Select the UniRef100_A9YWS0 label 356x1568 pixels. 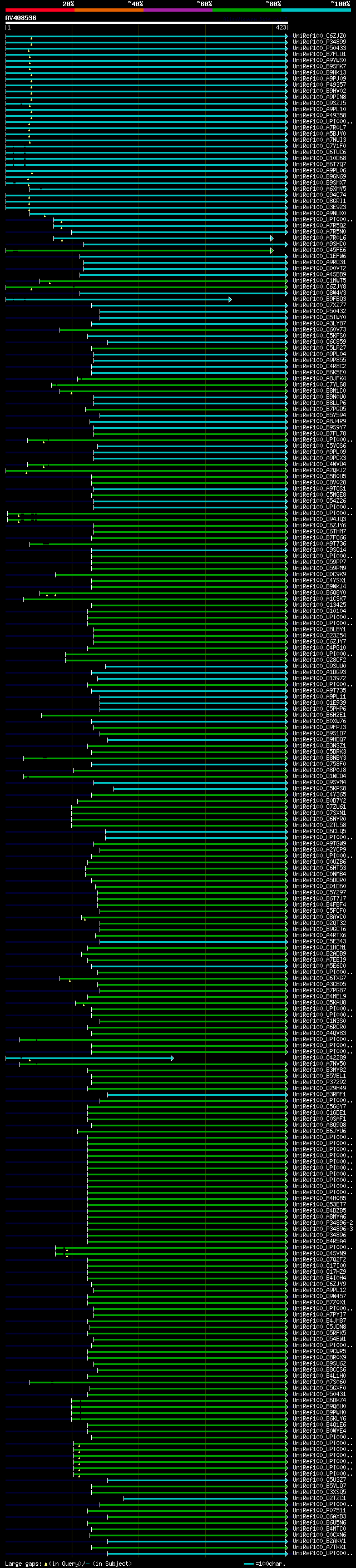tap(319, 60)
